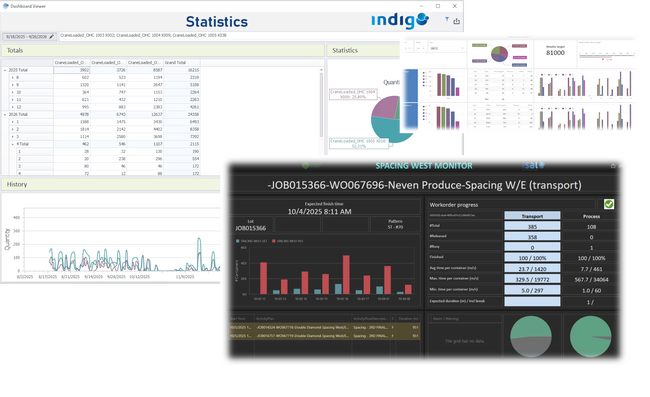Click the green checkmark in Workorder progress

pos(609,204)
